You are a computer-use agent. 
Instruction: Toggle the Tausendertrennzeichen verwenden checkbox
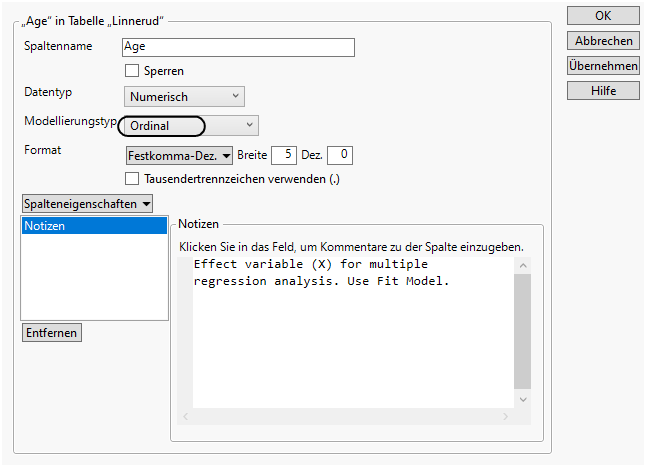[132, 178]
